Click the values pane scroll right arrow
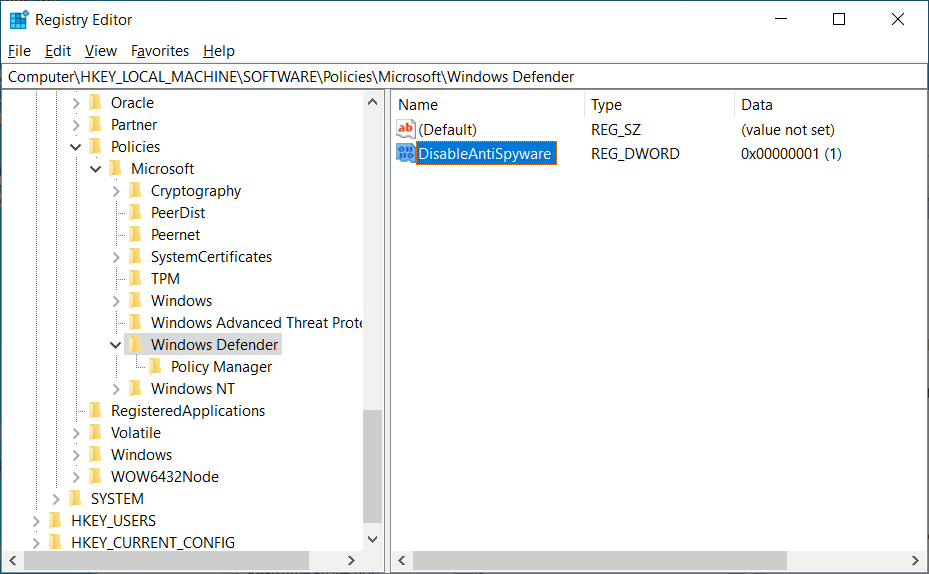Image resolution: width=929 pixels, height=574 pixels. tap(916, 560)
